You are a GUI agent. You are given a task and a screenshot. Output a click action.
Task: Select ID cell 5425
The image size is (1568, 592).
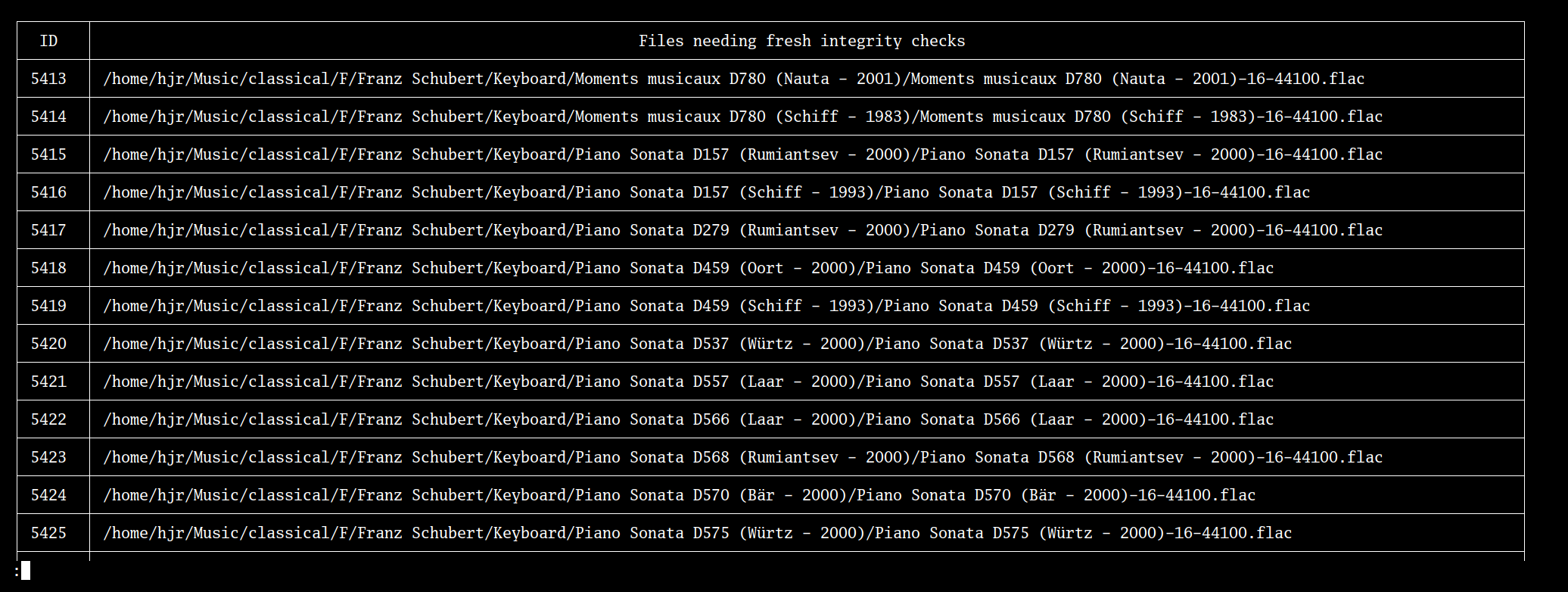coord(48,533)
